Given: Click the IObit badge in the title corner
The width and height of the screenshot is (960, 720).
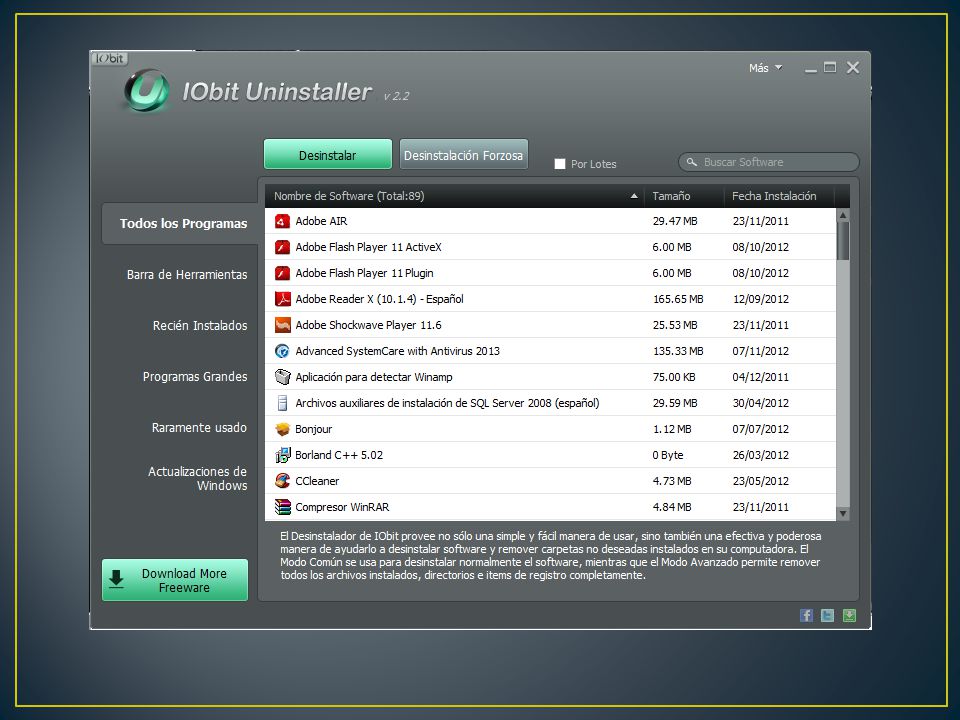Looking at the screenshot, I should click(x=110, y=58).
